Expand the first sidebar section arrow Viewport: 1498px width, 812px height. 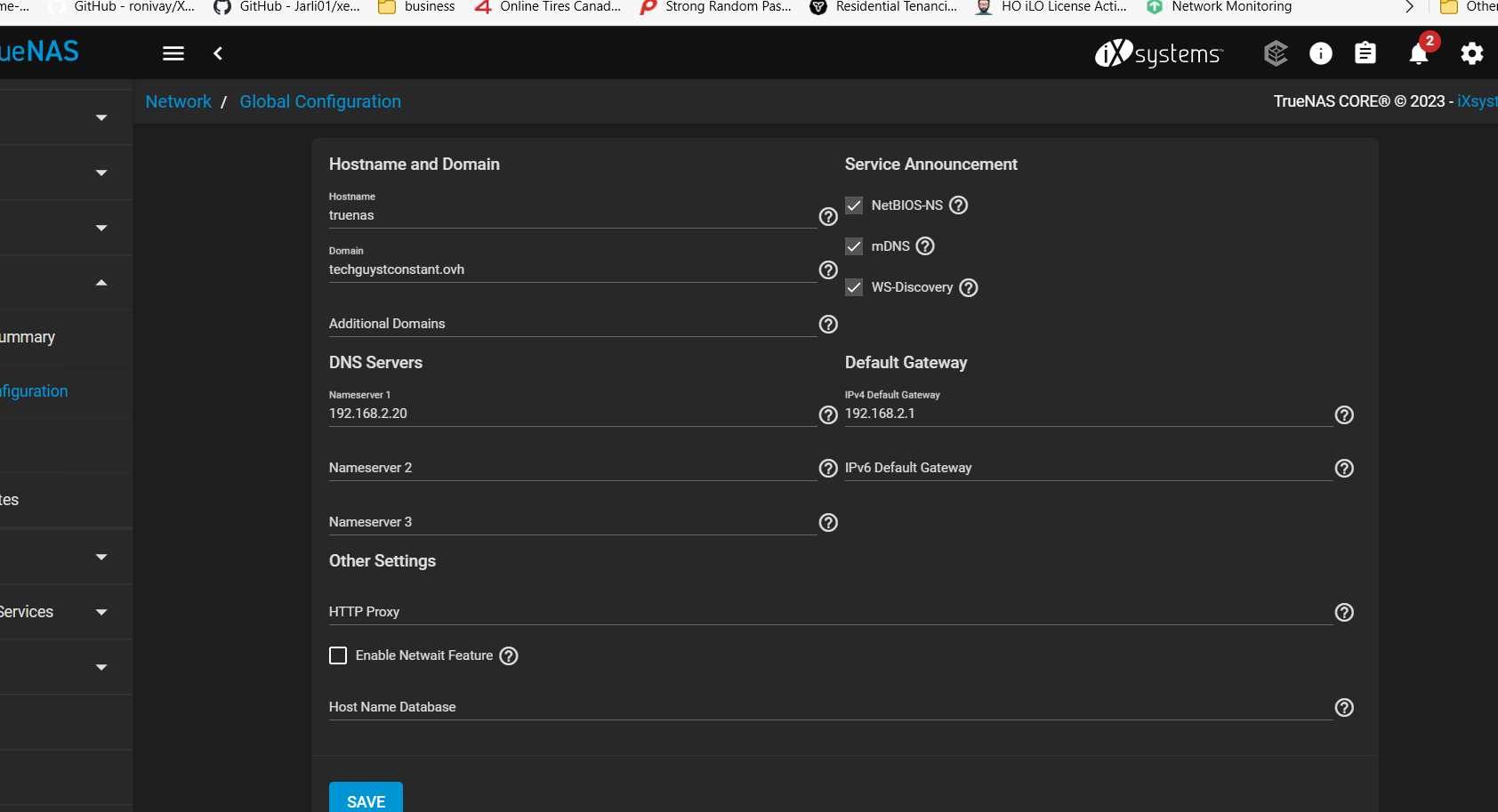[101, 117]
